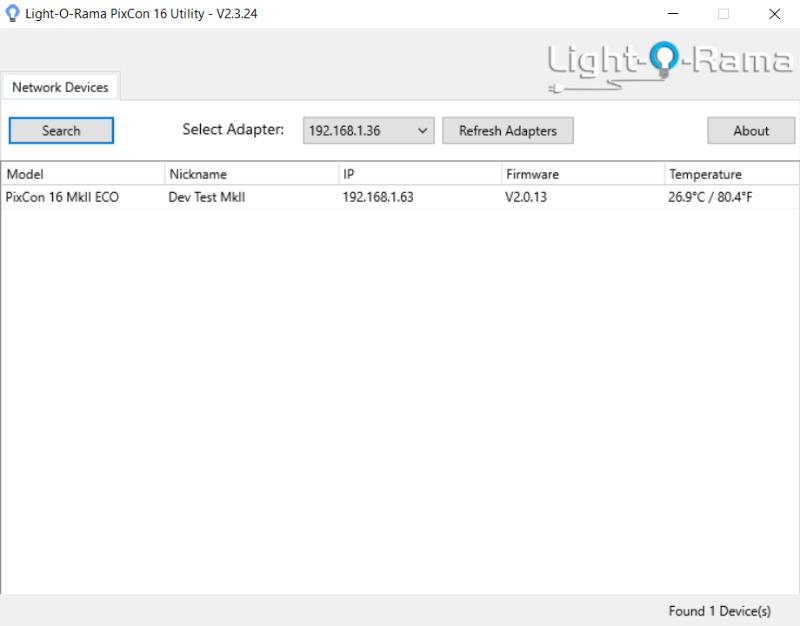Image resolution: width=800 pixels, height=626 pixels.
Task: Click the 26.9°C / 80.4°F temperature cell
Action: coord(710,197)
